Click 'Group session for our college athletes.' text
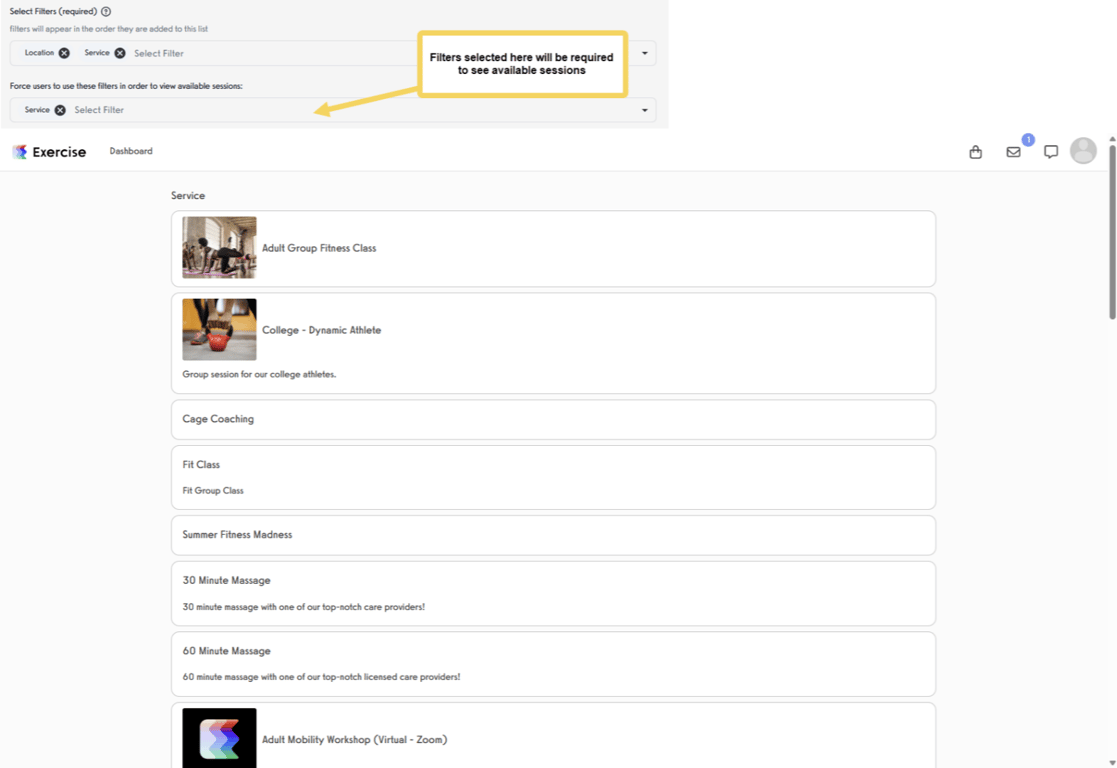The width and height of the screenshot is (1117, 768). tap(259, 374)
